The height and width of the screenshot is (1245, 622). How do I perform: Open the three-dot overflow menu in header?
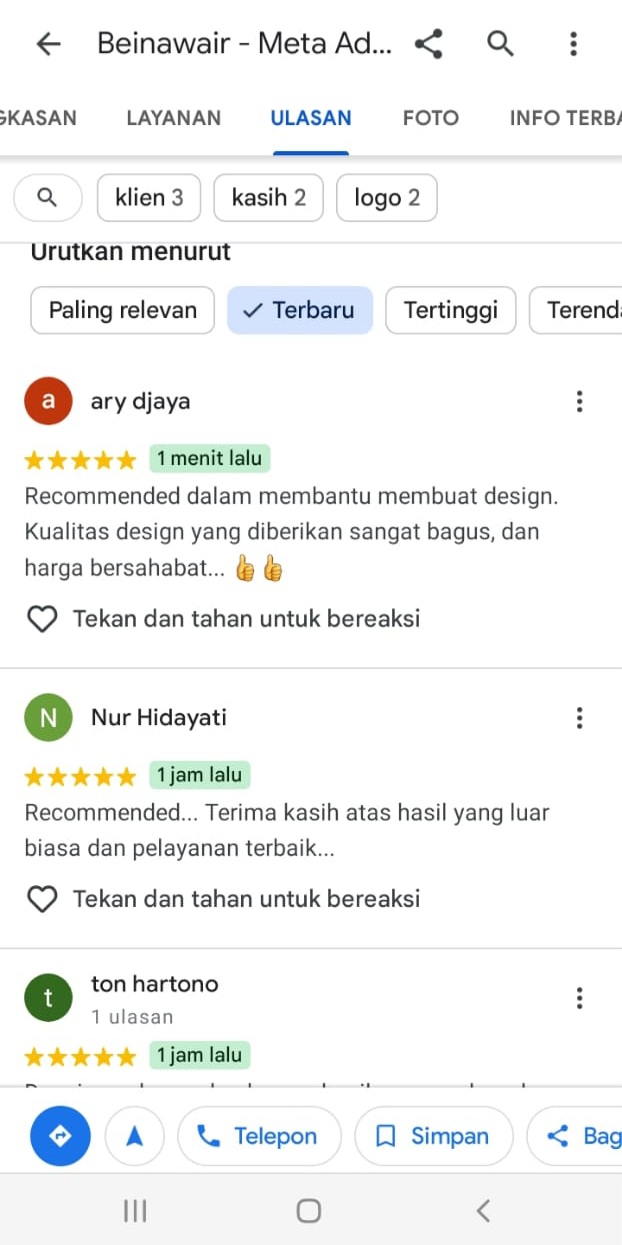click(573, 44)
